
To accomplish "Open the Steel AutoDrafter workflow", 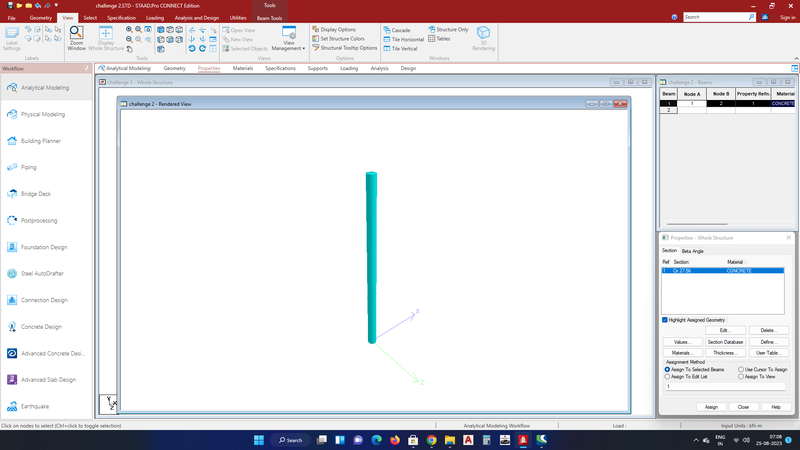I will (x=41, y=273).
